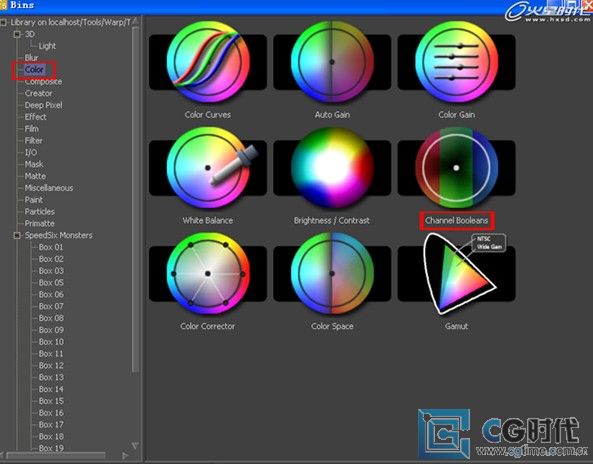Open Box 15 in the tree
This screenshot has width=593, height=464.
(51, 401)
